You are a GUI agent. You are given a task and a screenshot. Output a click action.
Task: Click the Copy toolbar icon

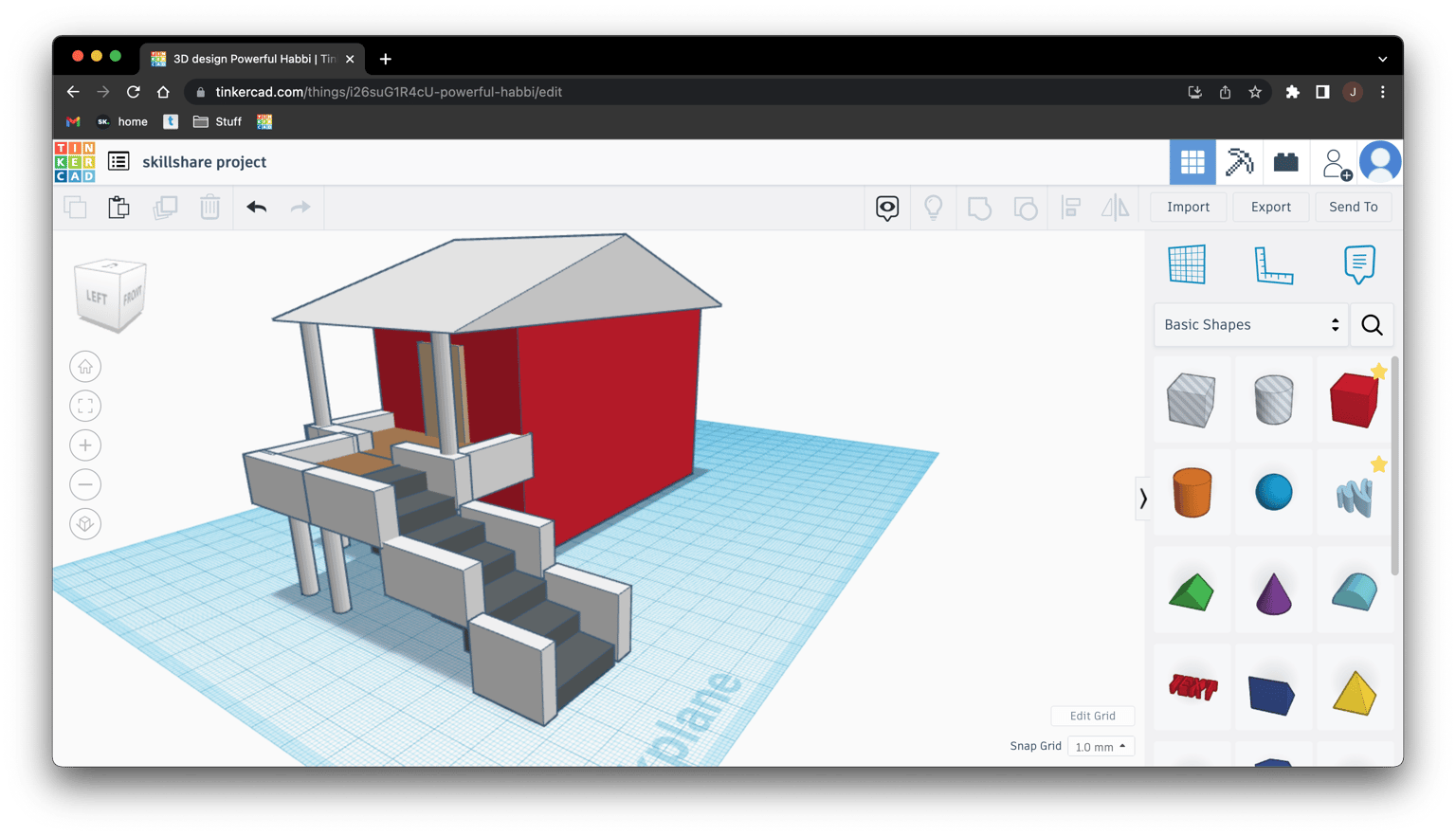tap(75, 207)
